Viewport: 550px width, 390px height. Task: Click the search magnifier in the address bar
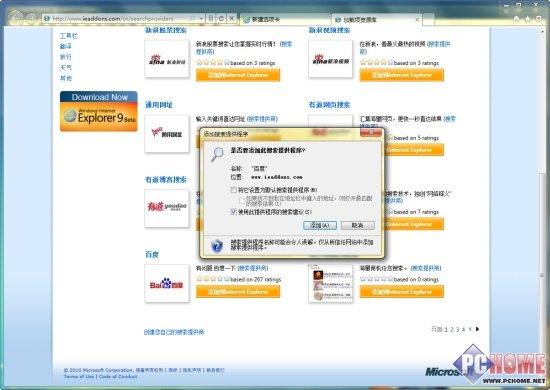pyautogui.click(x=192, y=18)
